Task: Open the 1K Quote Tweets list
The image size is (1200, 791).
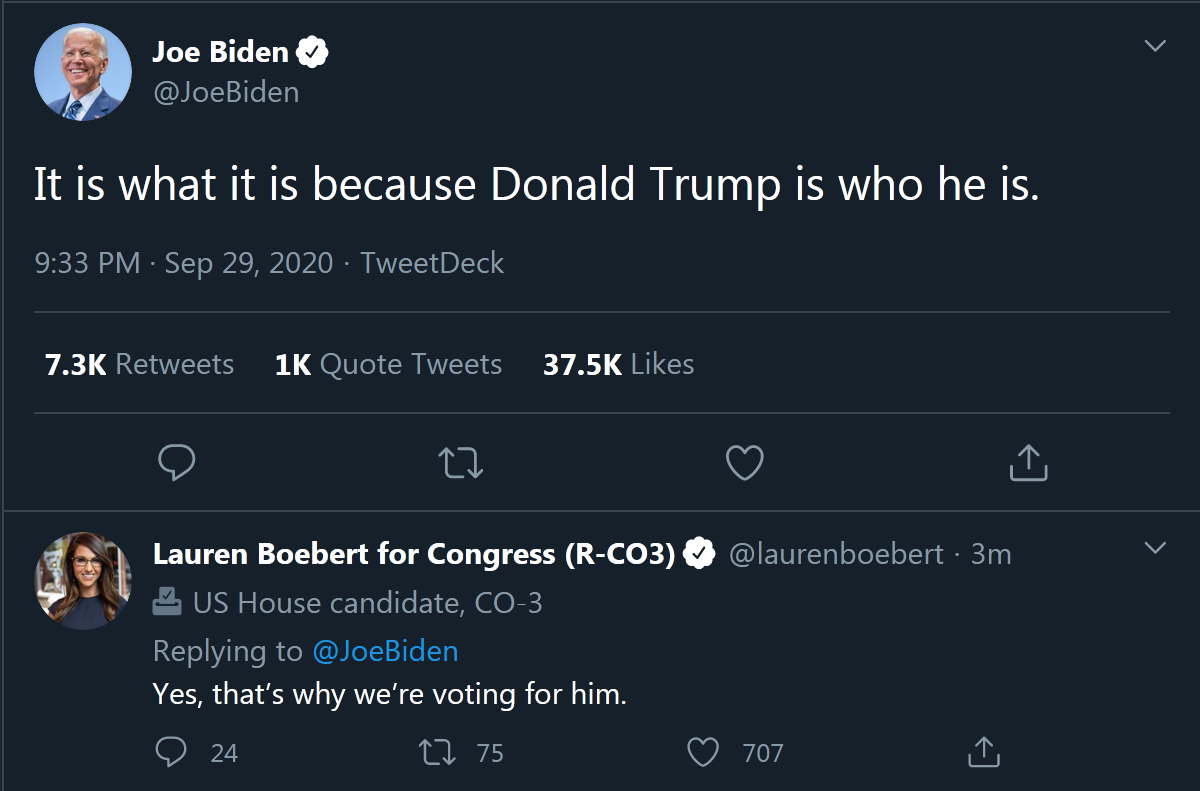Action: pos(388,364)
